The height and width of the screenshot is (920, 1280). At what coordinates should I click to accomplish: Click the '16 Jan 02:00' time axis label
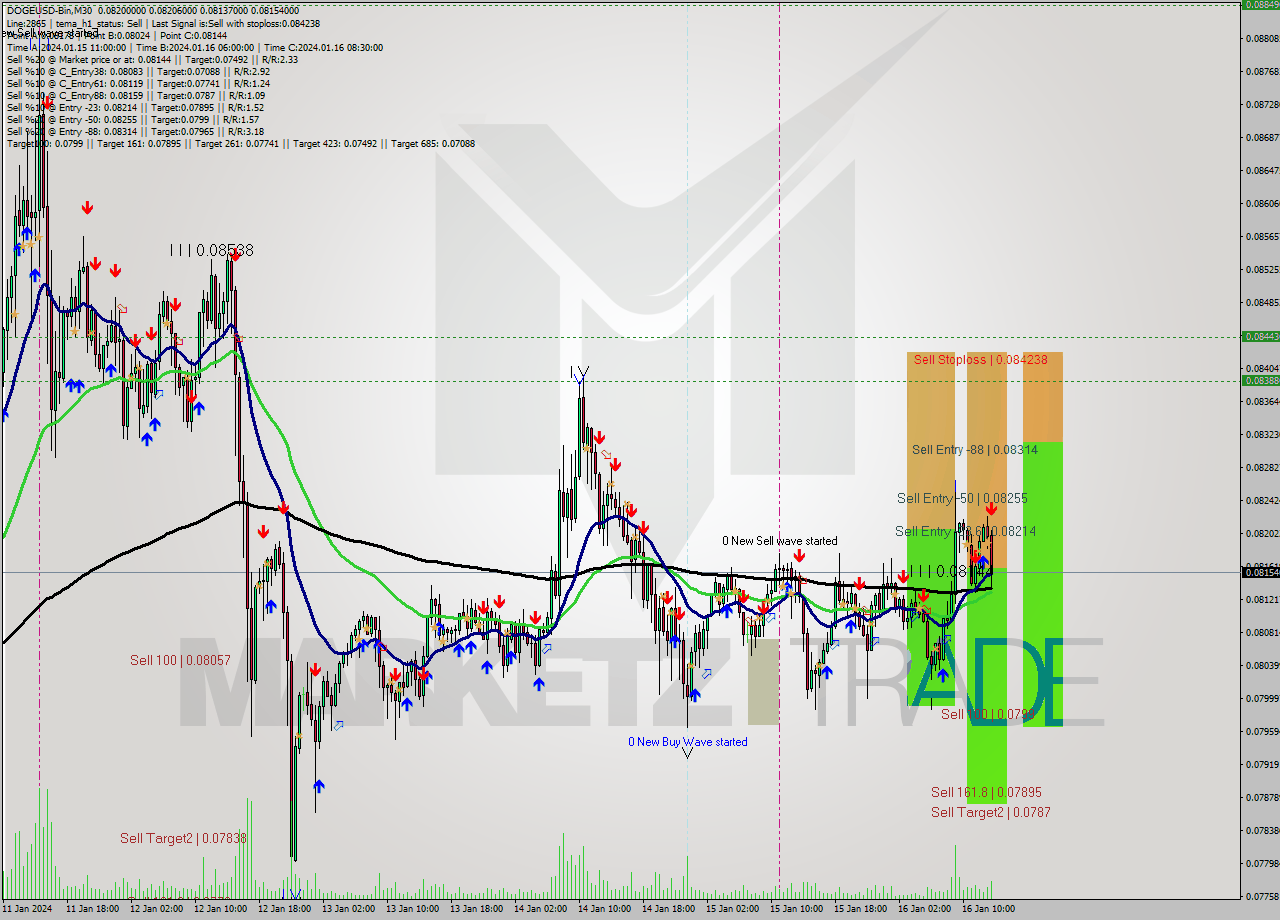pos(924,909)
